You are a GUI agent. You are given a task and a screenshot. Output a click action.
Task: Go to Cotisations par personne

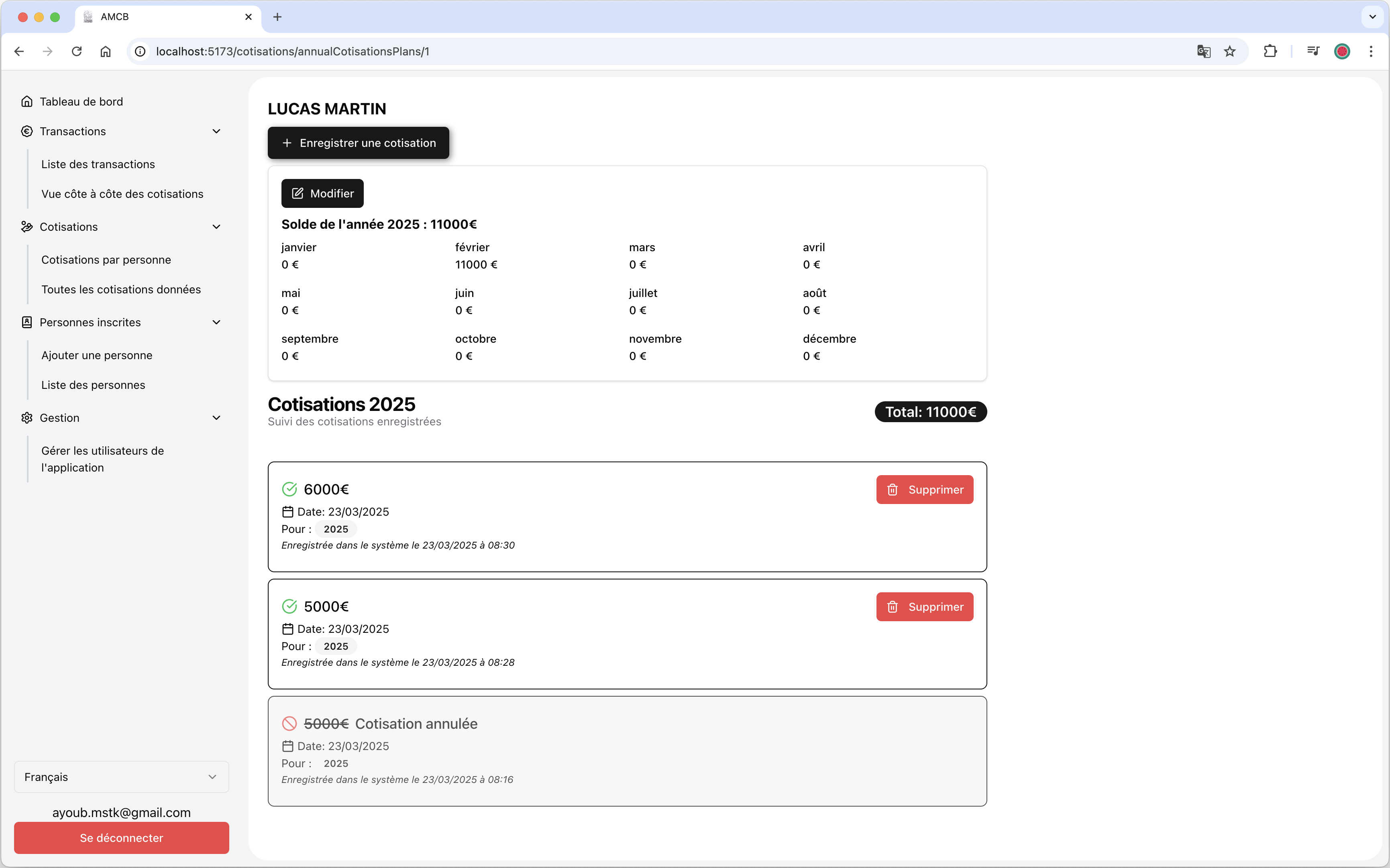pos(106,260)
